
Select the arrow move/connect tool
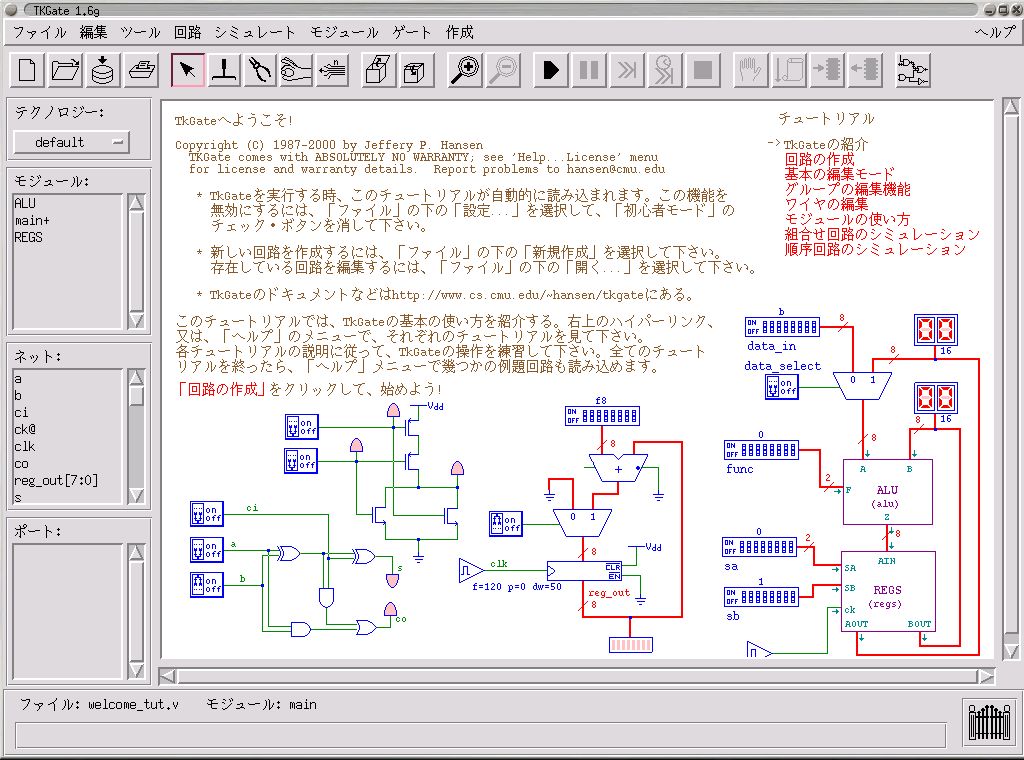(187, 70)
